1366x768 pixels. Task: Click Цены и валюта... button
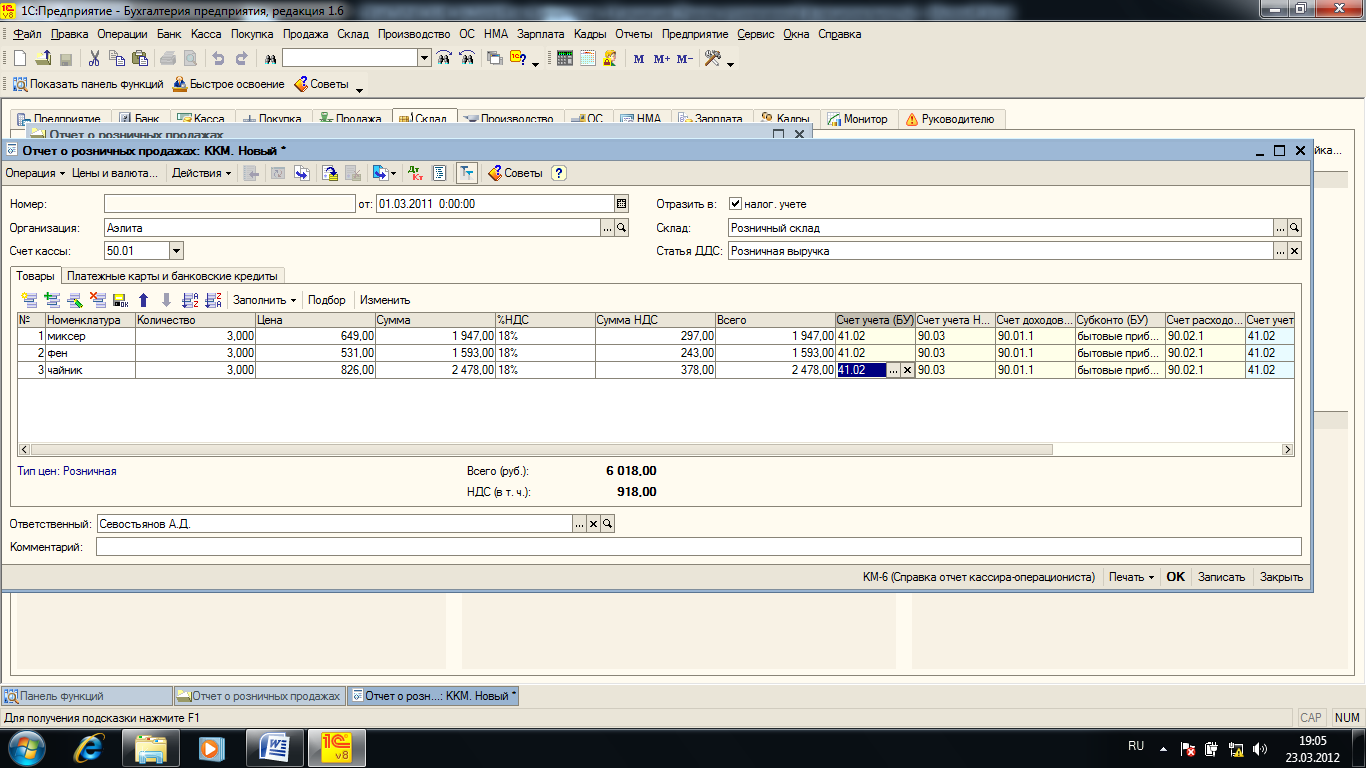pos(115,173)
